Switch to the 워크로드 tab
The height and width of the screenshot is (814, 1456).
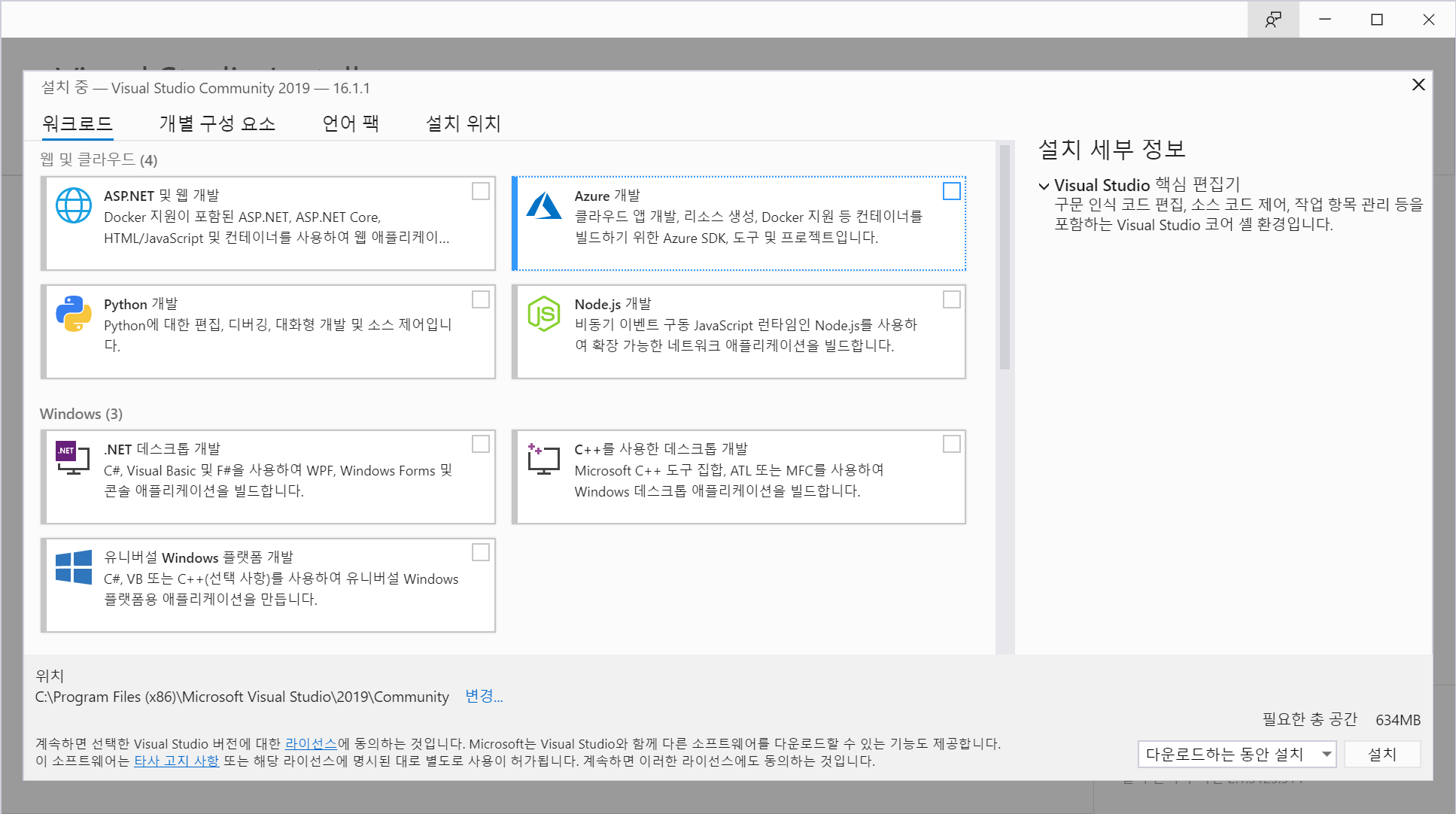[x=78, y=123]
